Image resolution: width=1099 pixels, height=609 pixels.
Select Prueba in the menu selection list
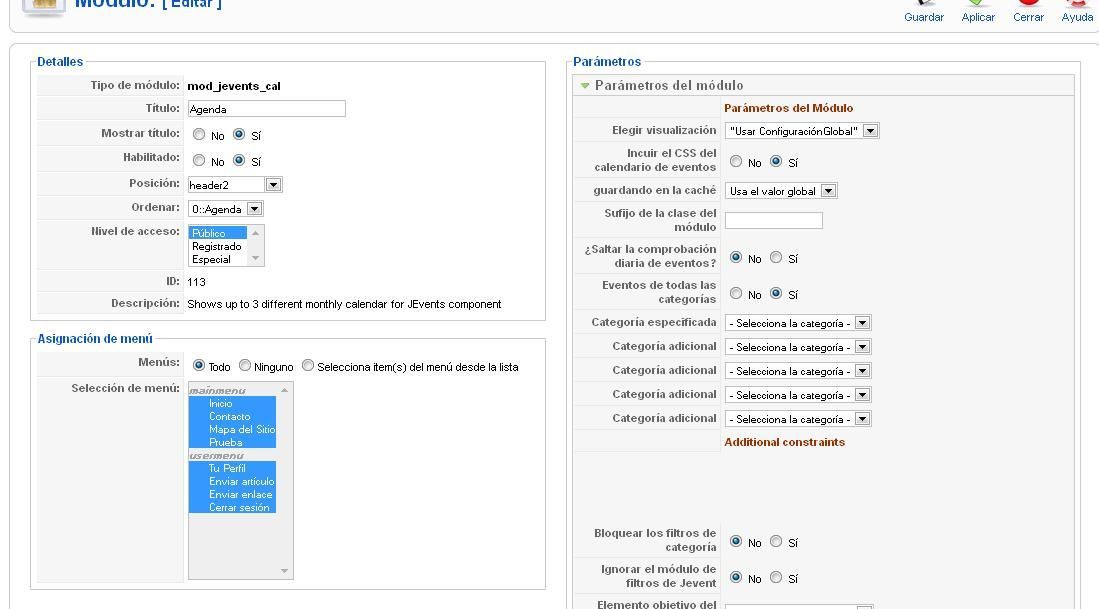(x=232, y=442)
